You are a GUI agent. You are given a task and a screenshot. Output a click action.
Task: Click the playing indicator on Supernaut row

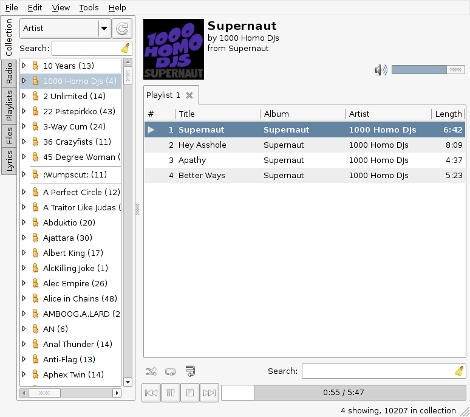pos(151,130)
